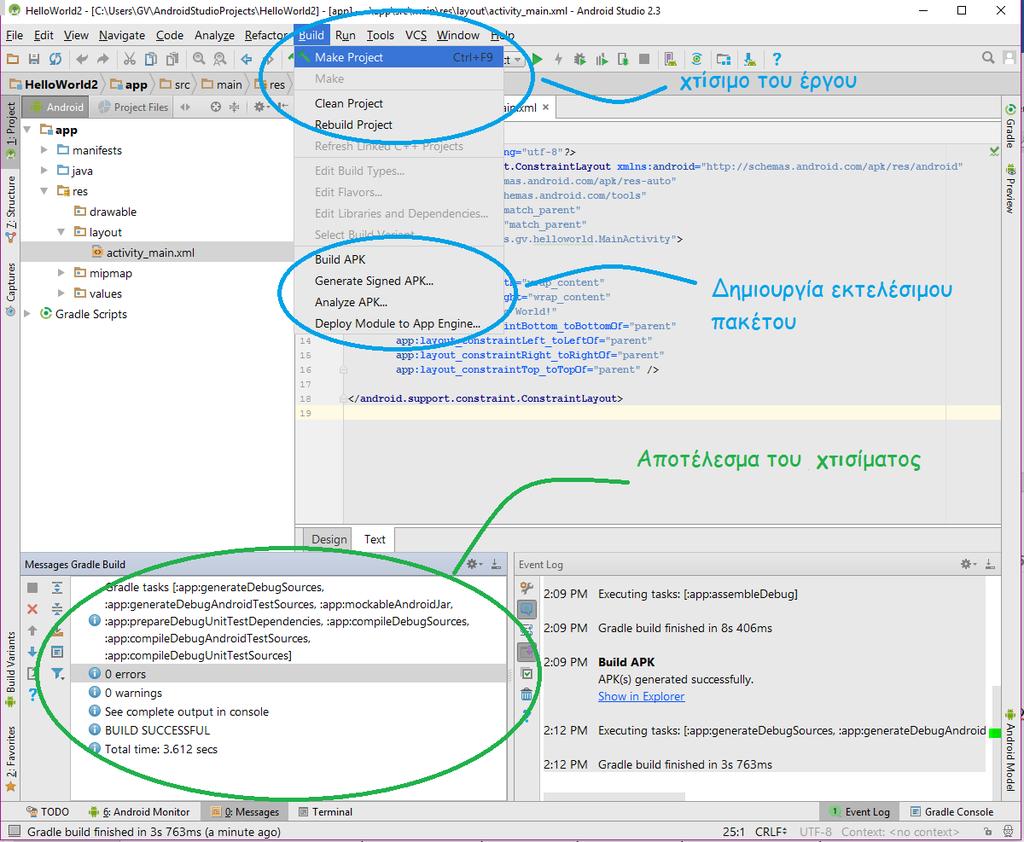Image resolution: width=1024 pixels, height=842 pixels.
Task: Click the Save All toolbar icon
Action: pos(34,59)
